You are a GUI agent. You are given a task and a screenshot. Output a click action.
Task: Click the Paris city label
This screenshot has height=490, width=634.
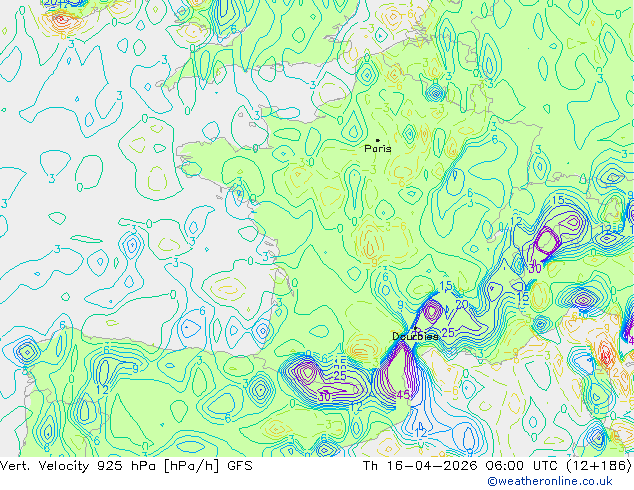point(378,148)
